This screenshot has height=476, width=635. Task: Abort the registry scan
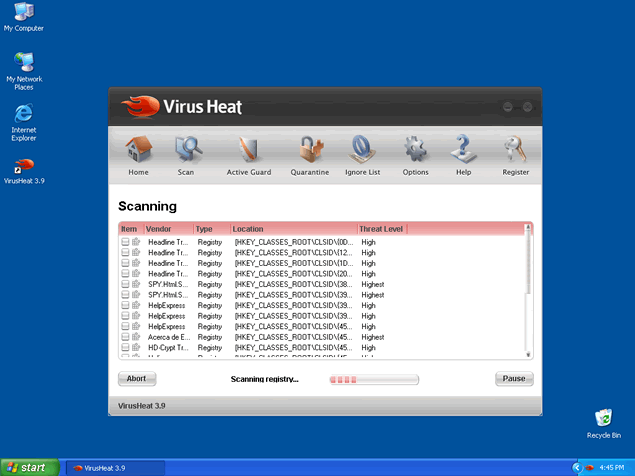(x=137, y=379)
